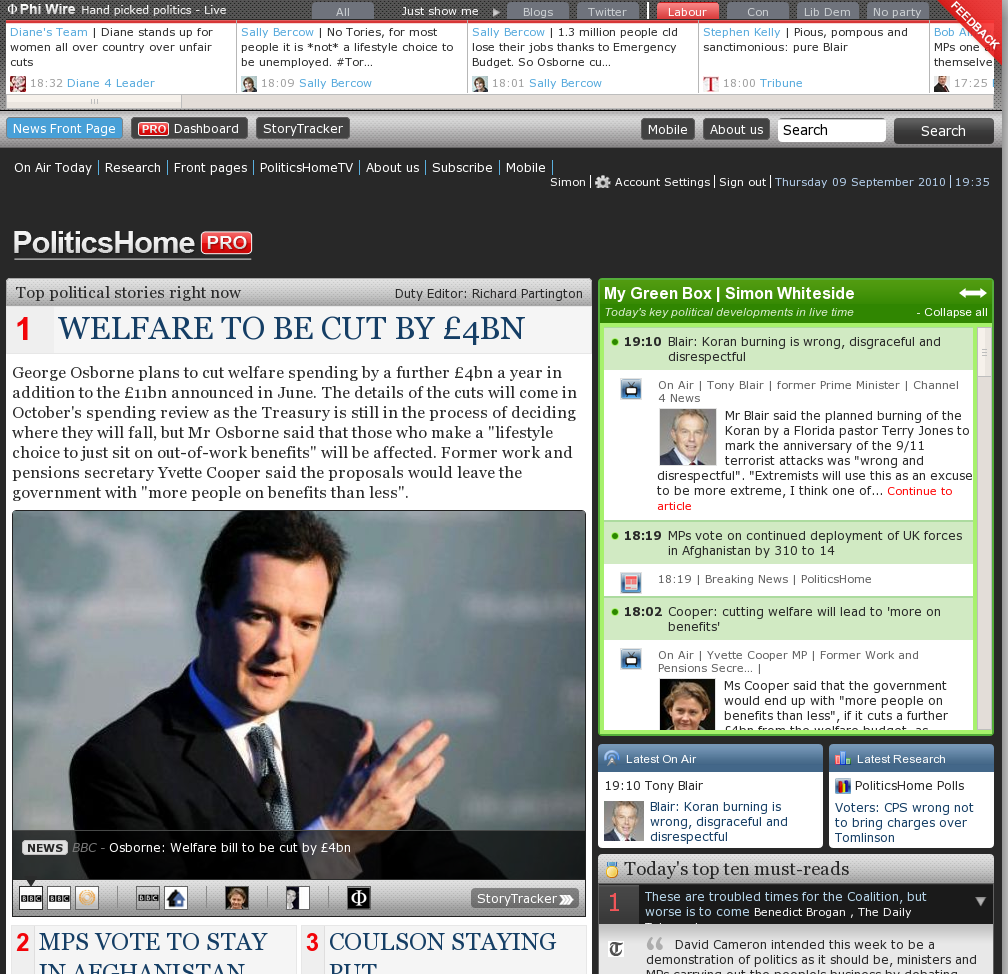Select the greyed BBC icon beside house icon
Image resolution: width=1008 pixels, height=974 pixels.
pyautogui.click(x=148, y=898)
